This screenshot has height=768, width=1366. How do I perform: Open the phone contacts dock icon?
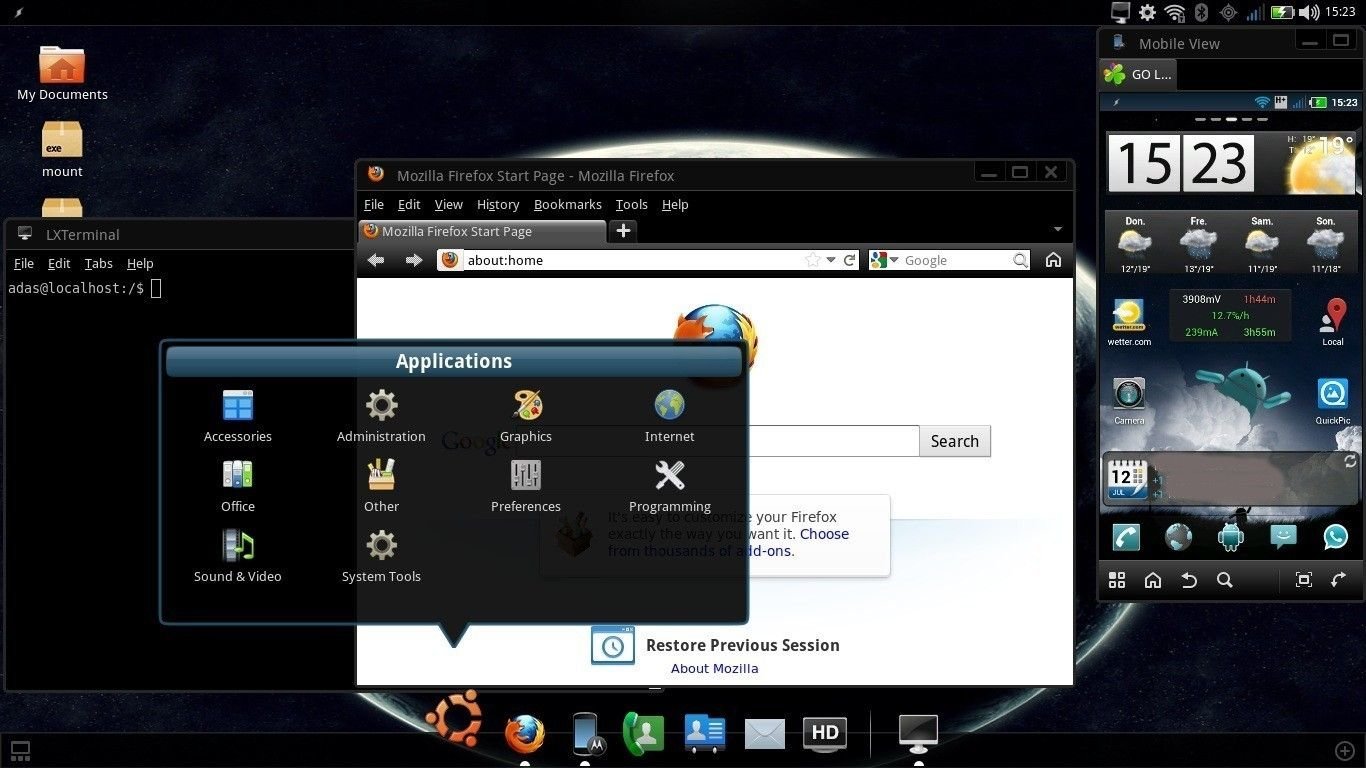(643, 733)
